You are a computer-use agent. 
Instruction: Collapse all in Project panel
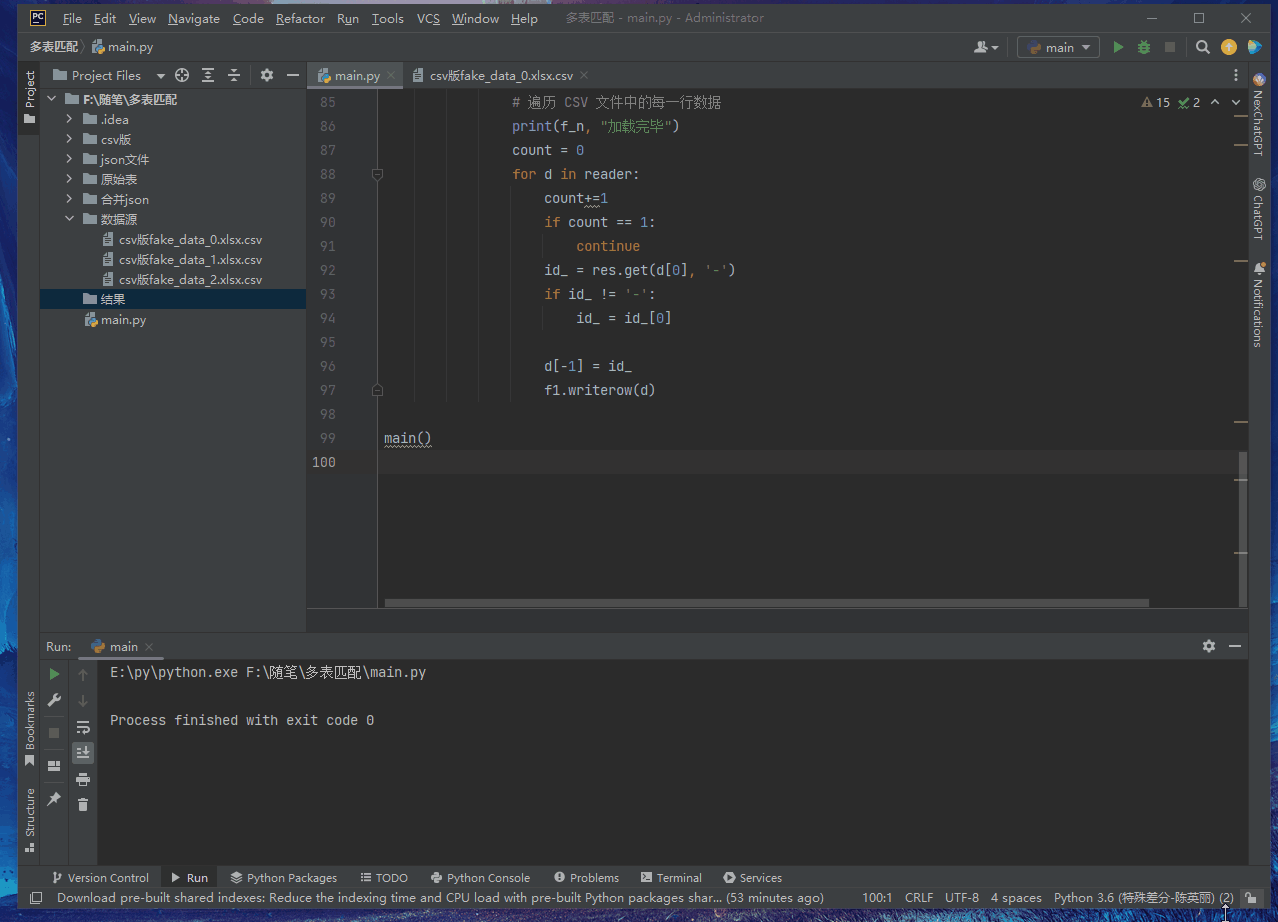click(234, 75)
